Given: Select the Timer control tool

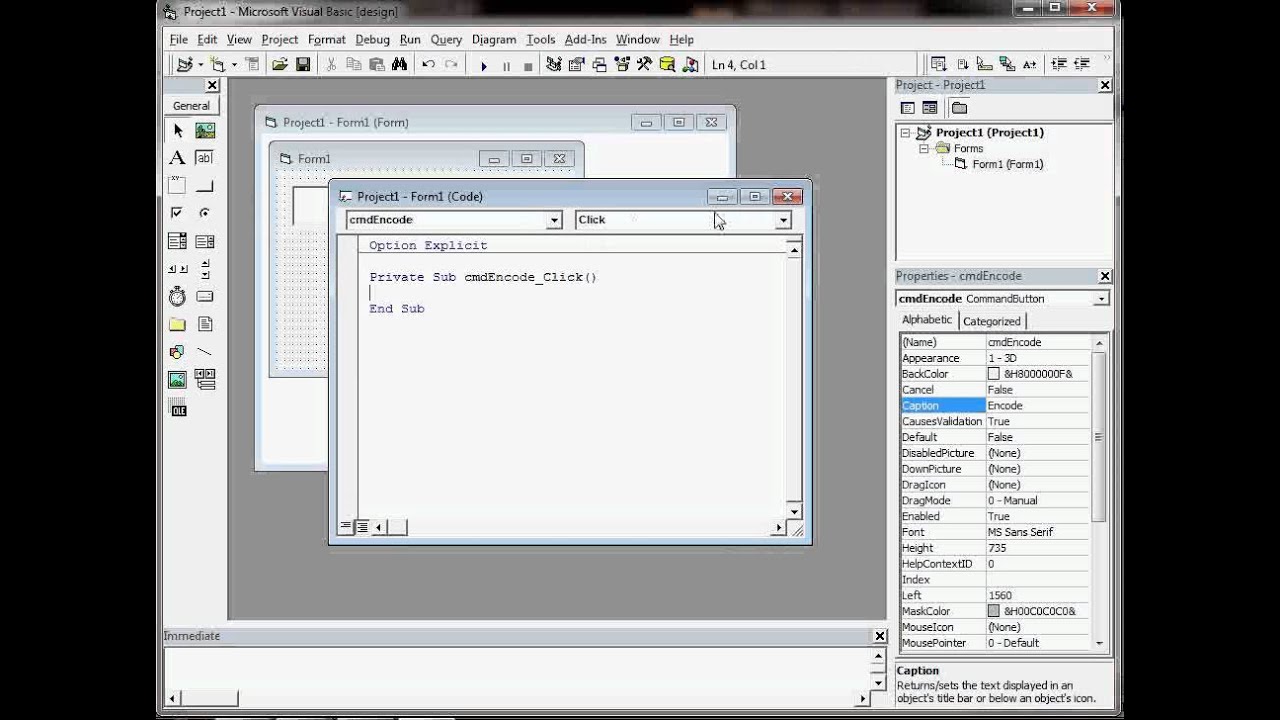Looking at the screenshot, I should pos(178,297).
